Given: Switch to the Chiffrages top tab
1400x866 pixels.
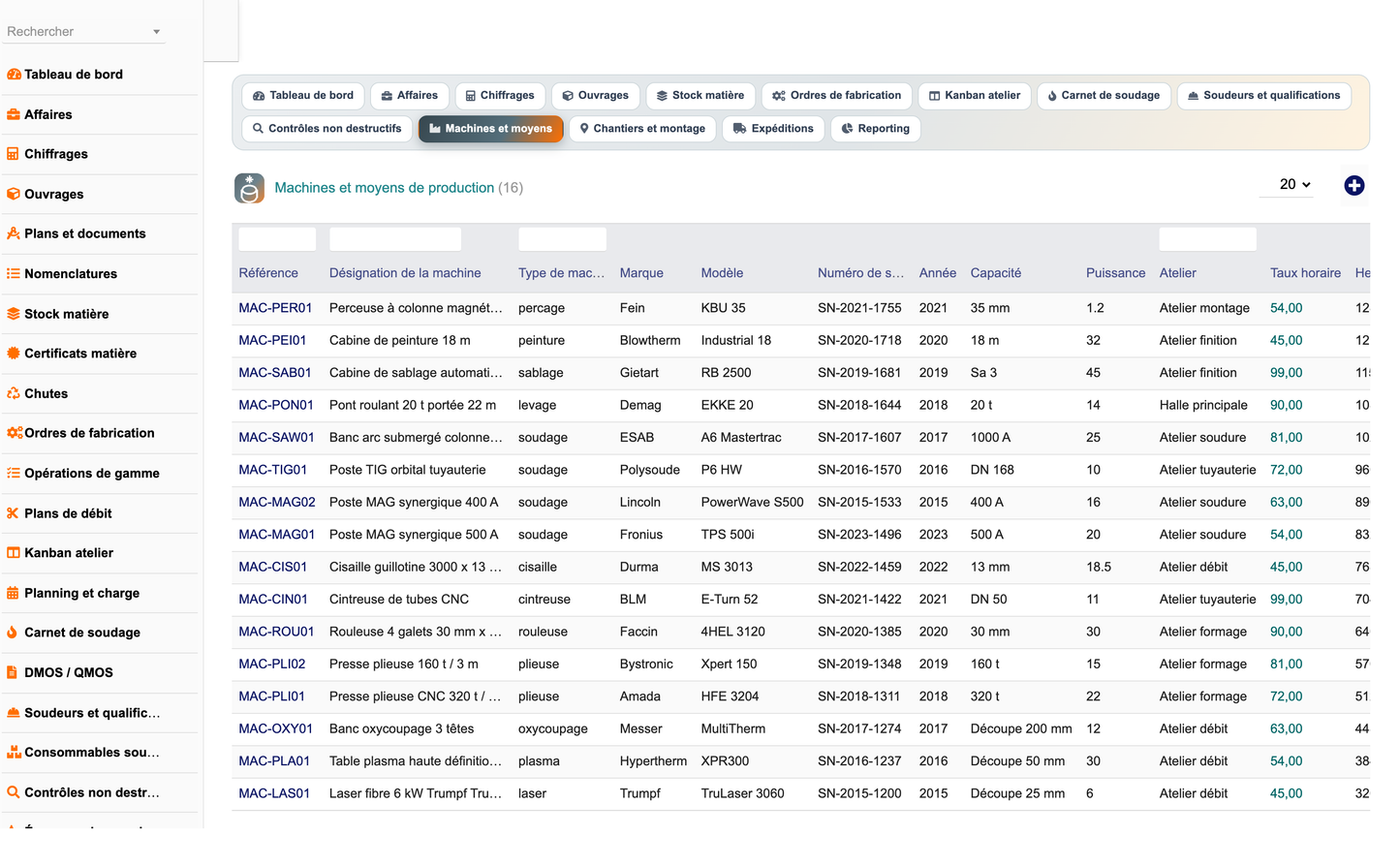Looking at the screenshot, I should [500, 96].
